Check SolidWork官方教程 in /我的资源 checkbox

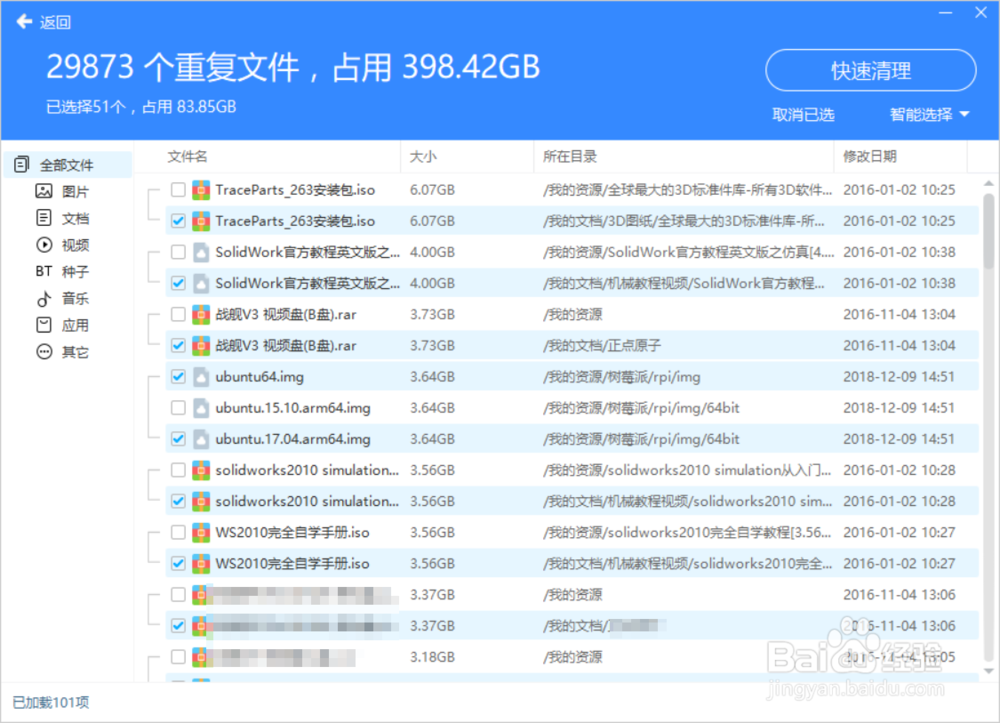[x=178, y=252]
